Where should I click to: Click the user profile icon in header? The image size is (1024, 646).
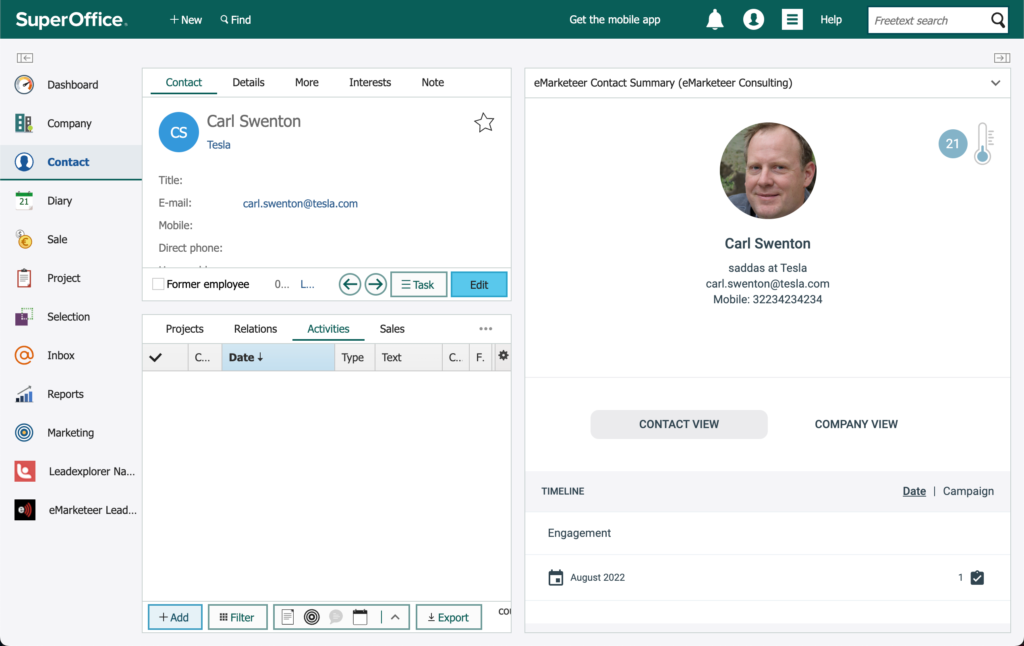(x=753, y=20)
